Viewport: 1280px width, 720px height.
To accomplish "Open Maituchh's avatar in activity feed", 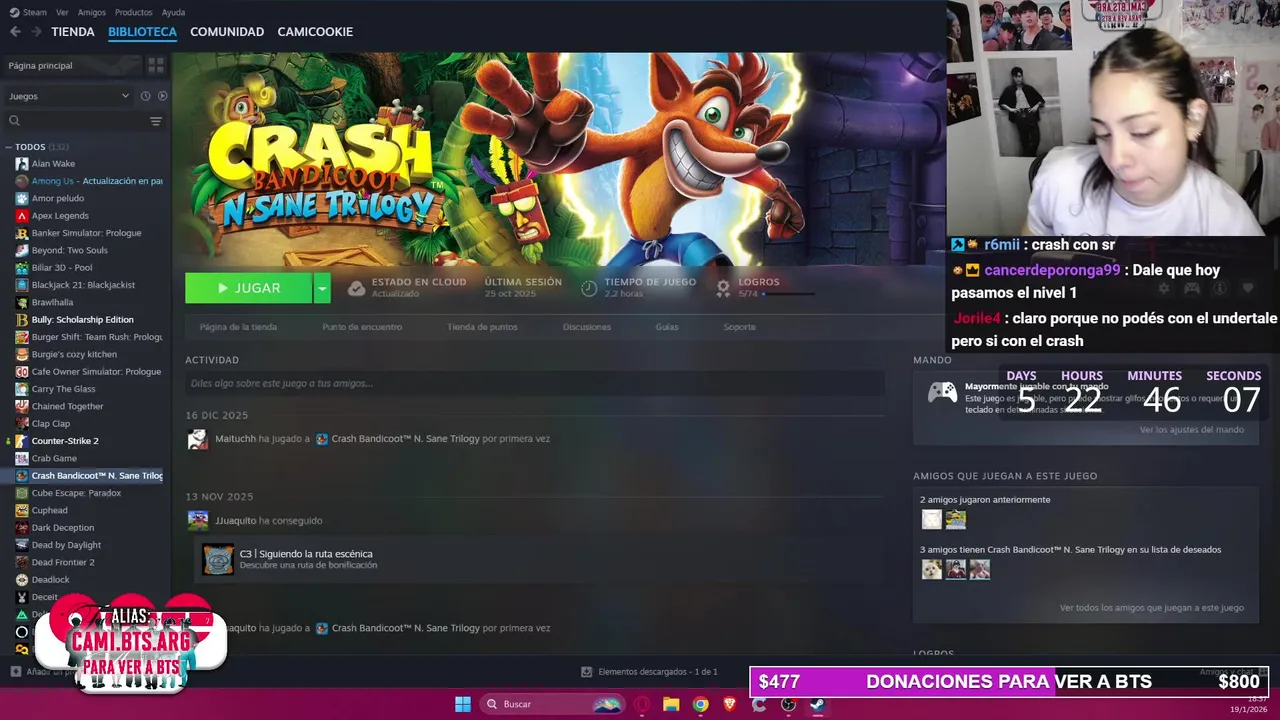I will click(x=198, y=439).
